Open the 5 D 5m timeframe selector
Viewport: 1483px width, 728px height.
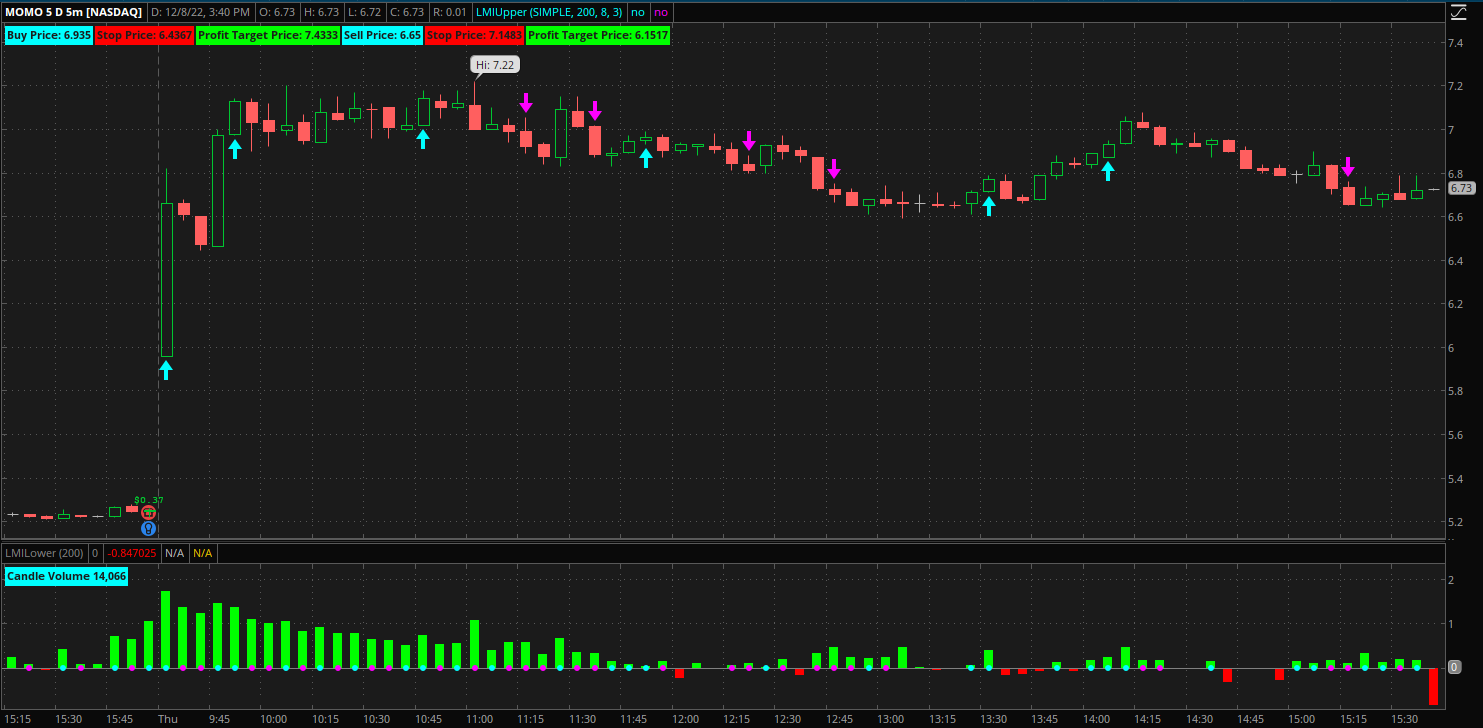point(61,13)
